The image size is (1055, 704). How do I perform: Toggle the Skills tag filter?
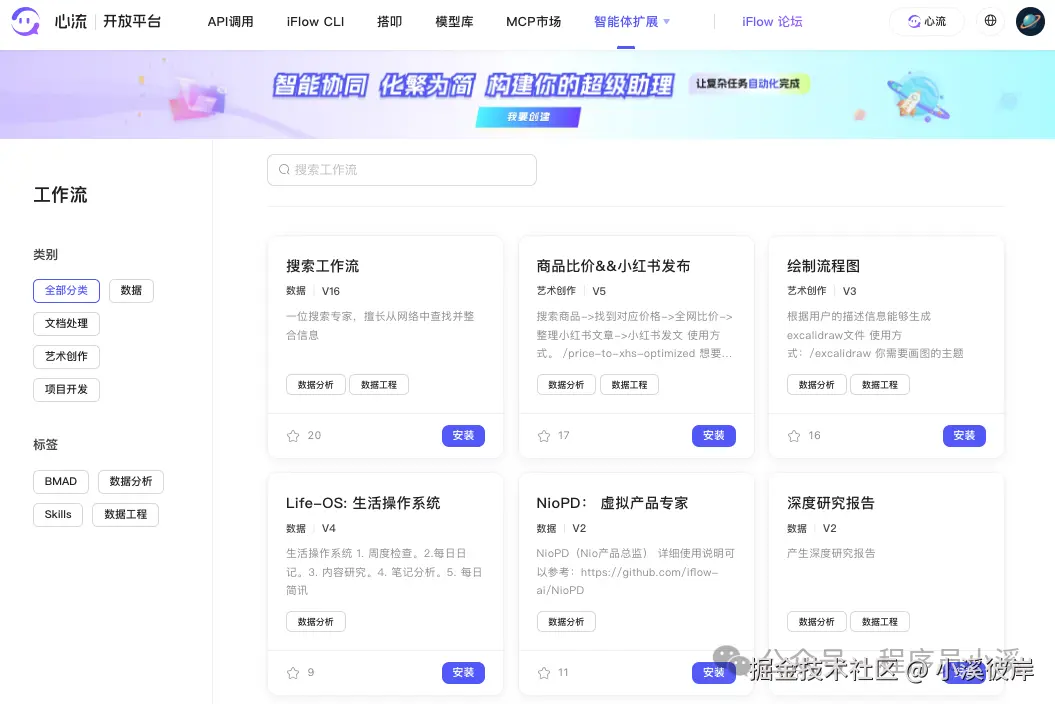point(57,514)
